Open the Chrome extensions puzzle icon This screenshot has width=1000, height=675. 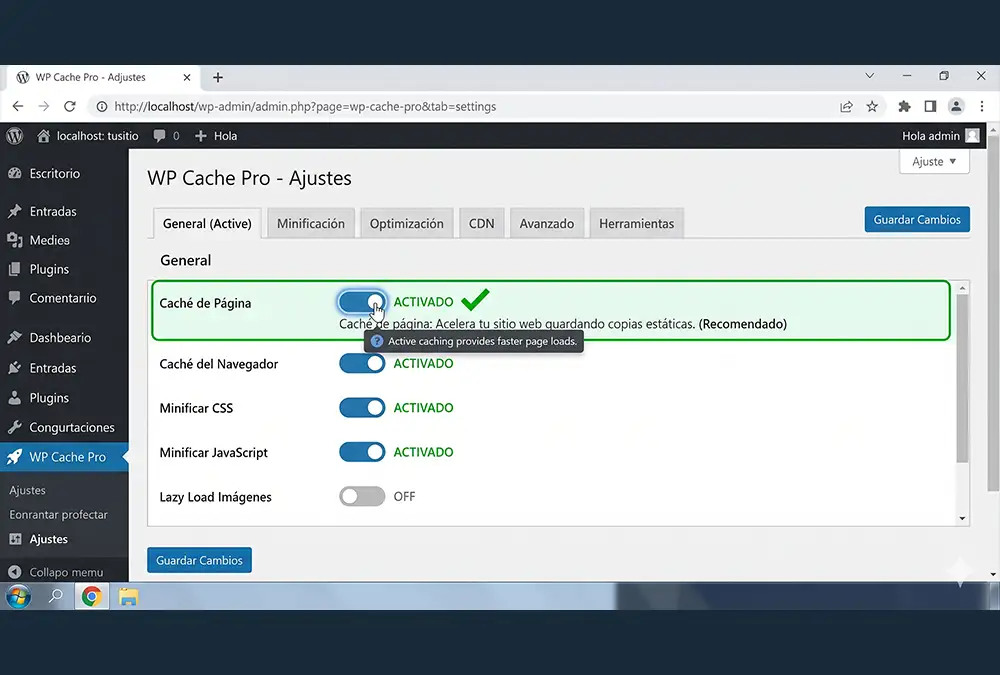(904, 107)
